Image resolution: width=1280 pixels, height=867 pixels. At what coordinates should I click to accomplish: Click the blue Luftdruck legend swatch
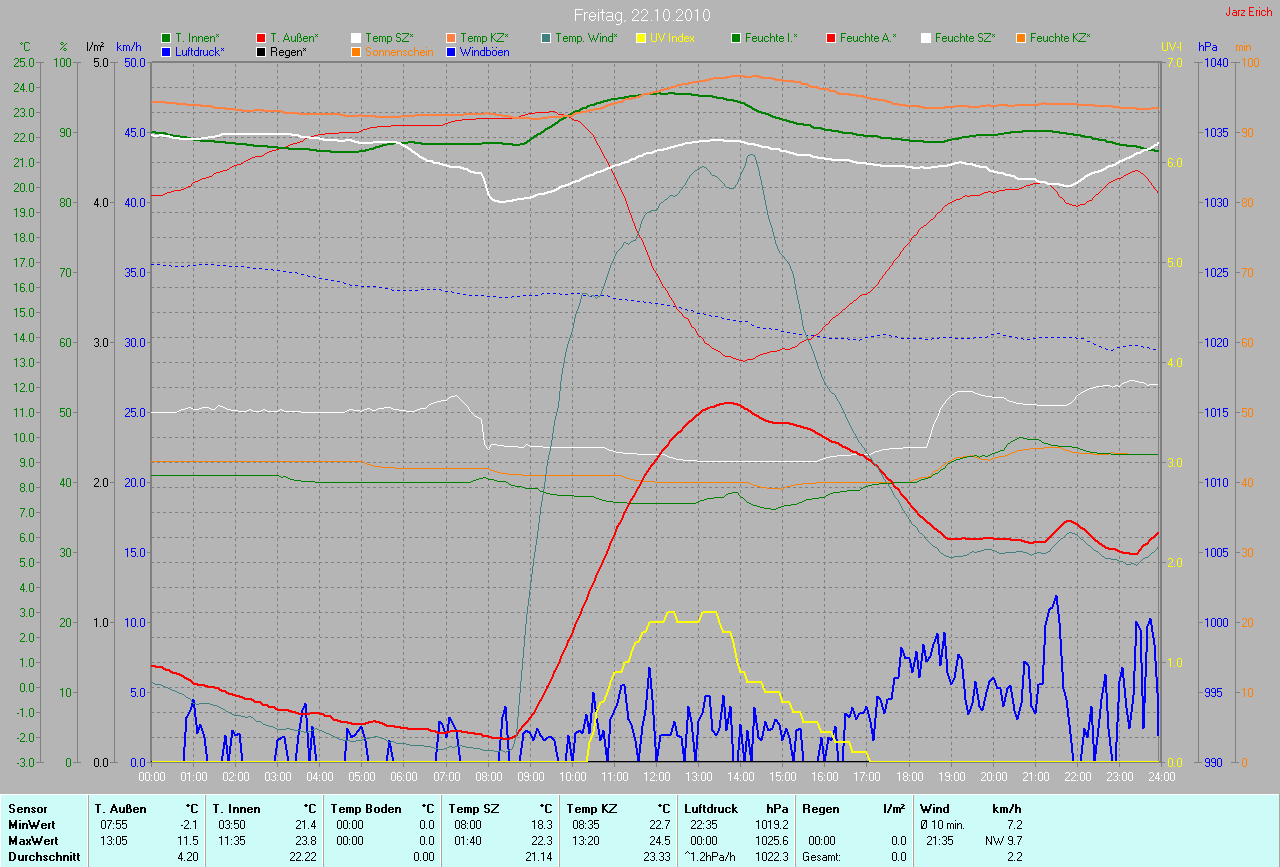(166, 52)
